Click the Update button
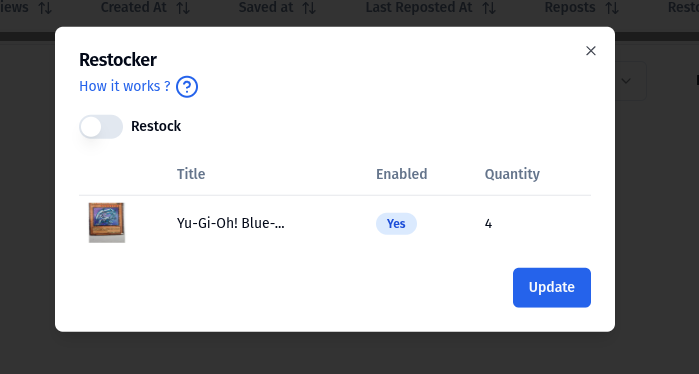The width and height of the screenshot is (699, 374). click(x=552, y=288)
